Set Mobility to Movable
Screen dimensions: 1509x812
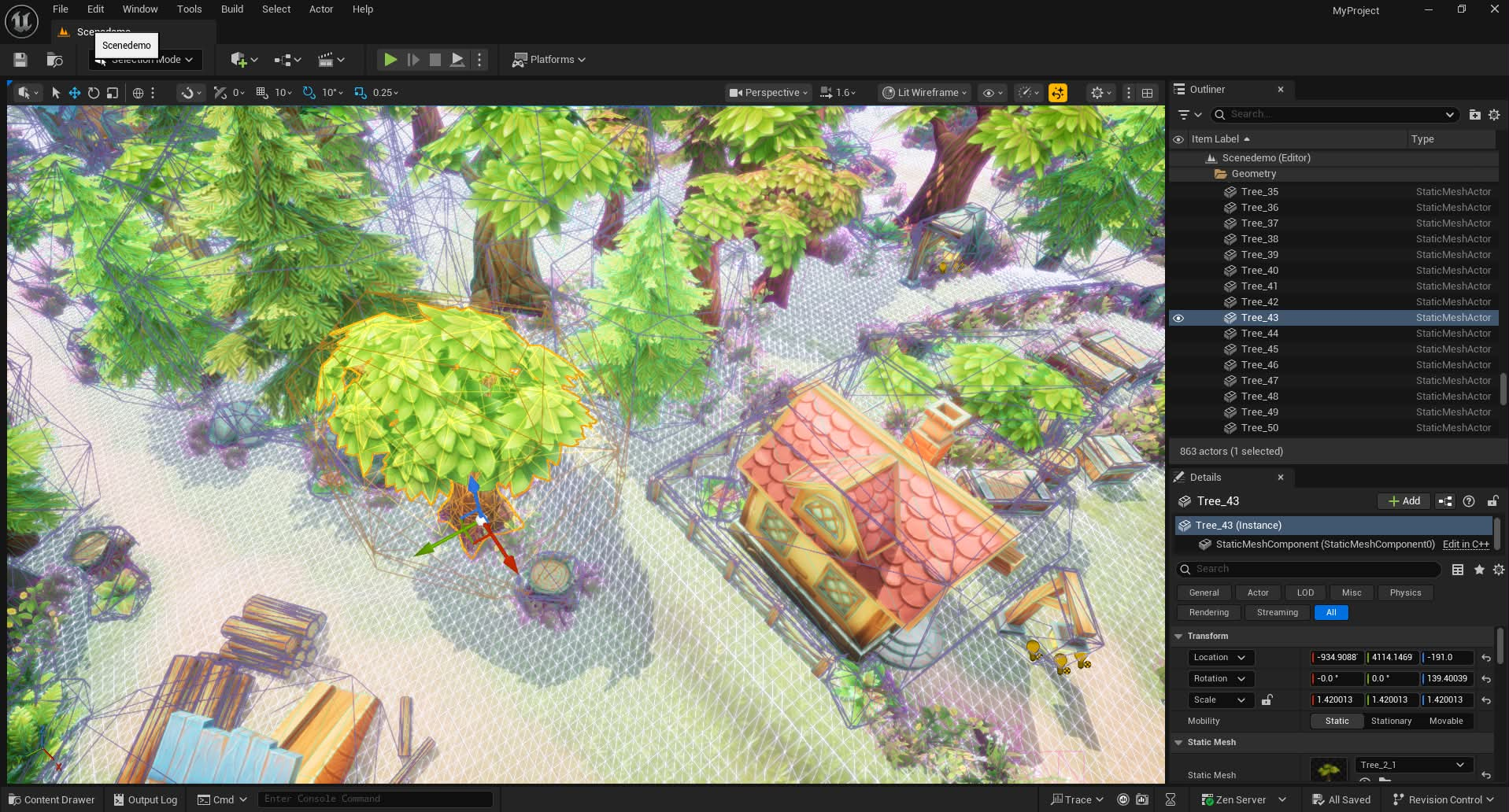[x=1446, y=722]
